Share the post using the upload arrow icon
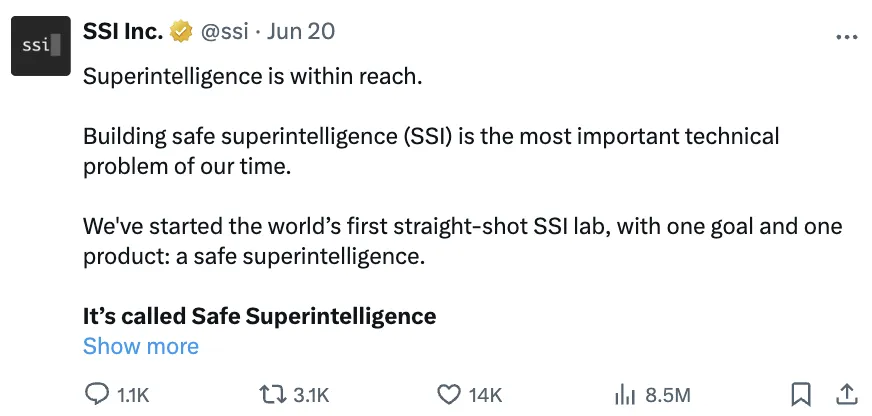 [x=846, y=394]
